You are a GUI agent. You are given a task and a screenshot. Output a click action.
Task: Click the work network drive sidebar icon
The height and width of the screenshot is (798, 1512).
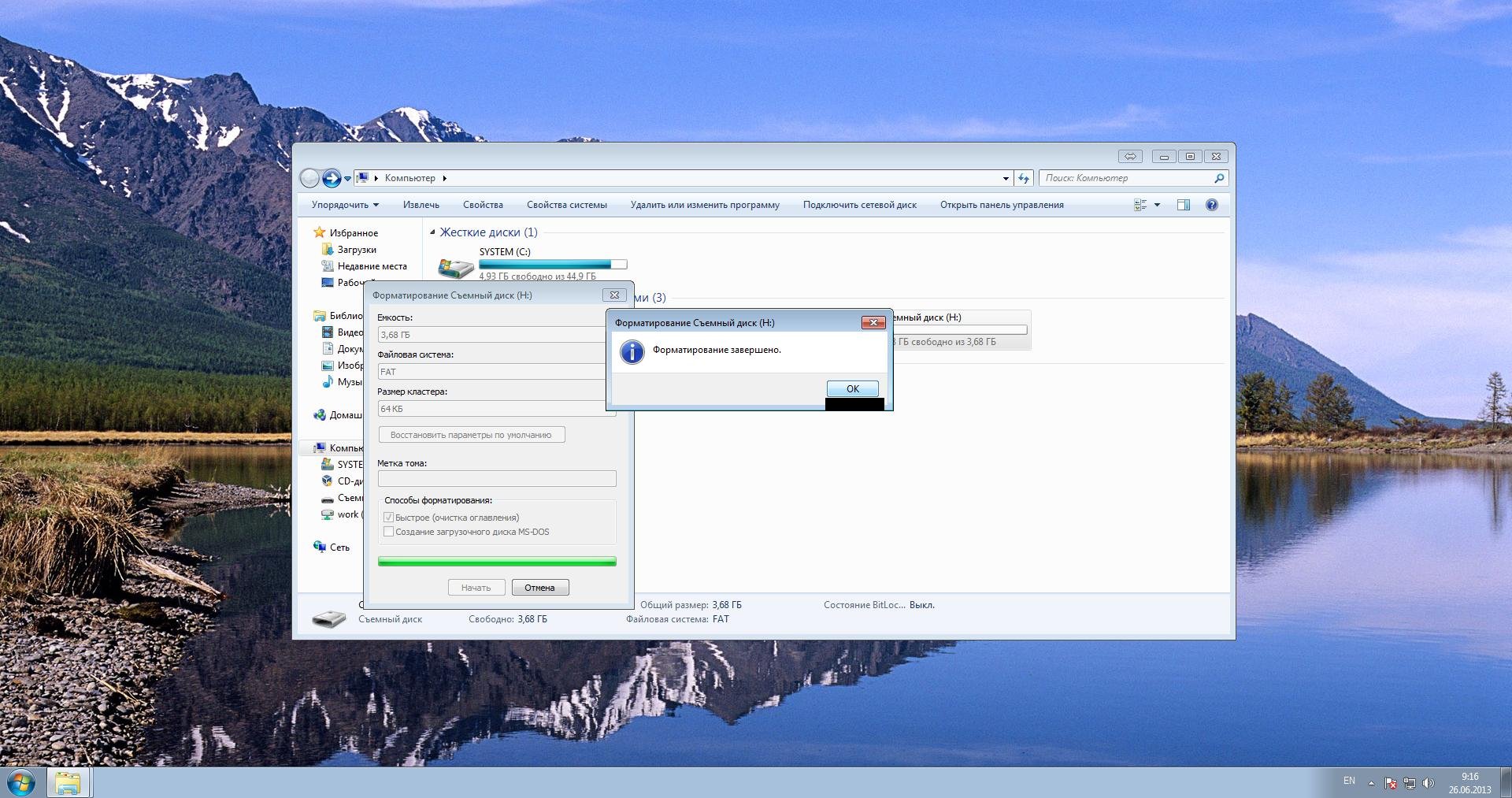328,515
